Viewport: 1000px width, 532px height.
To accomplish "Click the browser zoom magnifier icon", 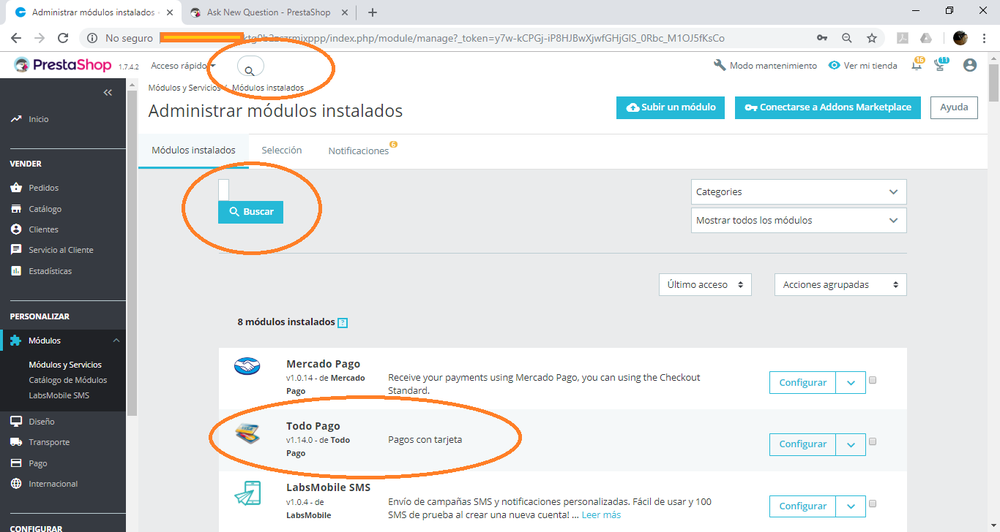I will pos(847,38).
